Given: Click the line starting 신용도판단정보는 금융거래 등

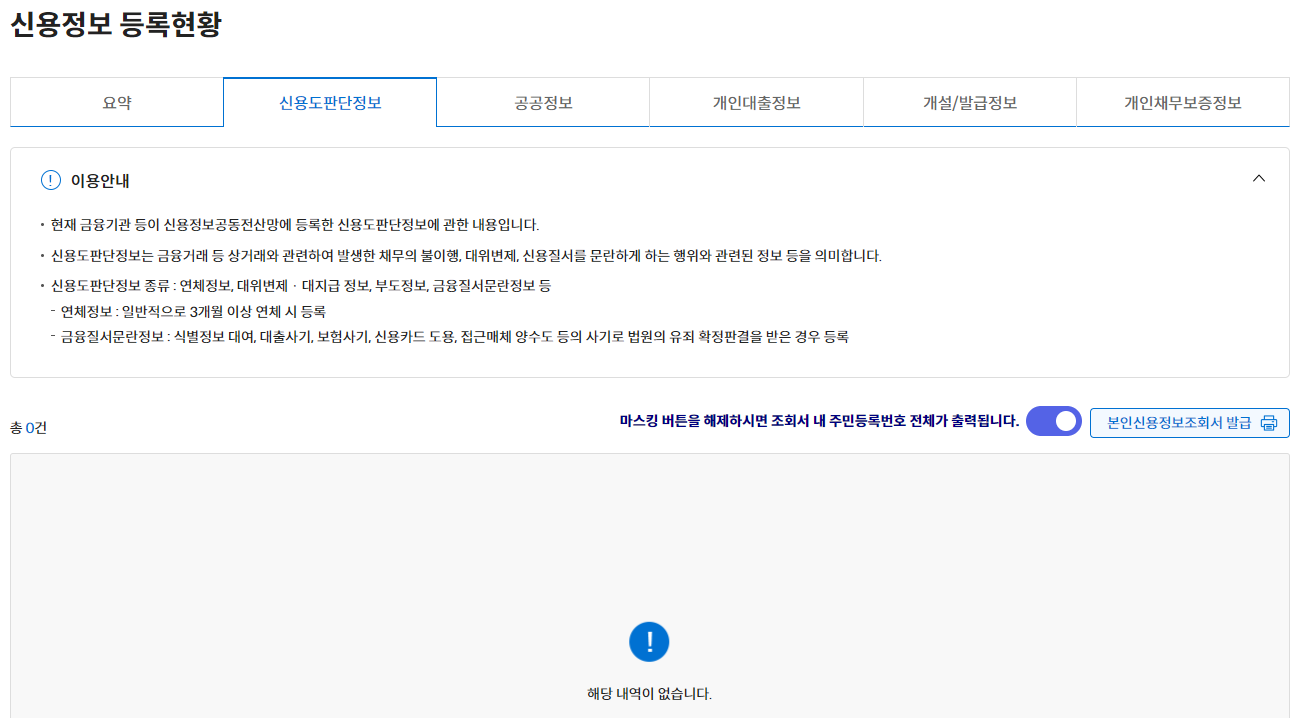Looking at the screenshot, I should click(466, 256).
